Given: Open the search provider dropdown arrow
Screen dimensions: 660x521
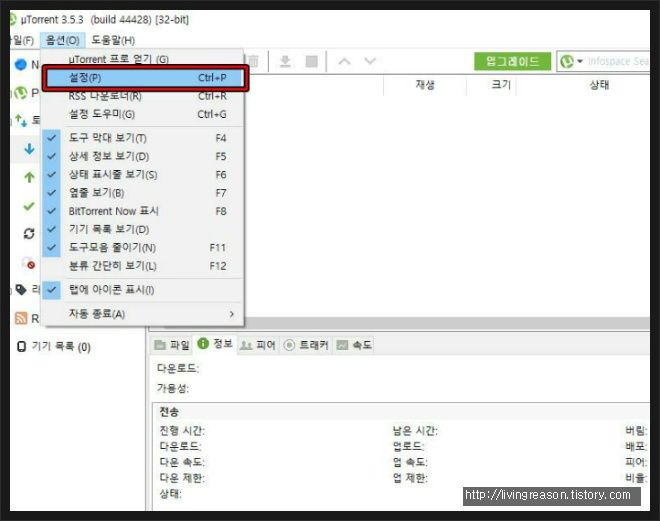Looking at the screenshot, I should click(x=580, y=61).
